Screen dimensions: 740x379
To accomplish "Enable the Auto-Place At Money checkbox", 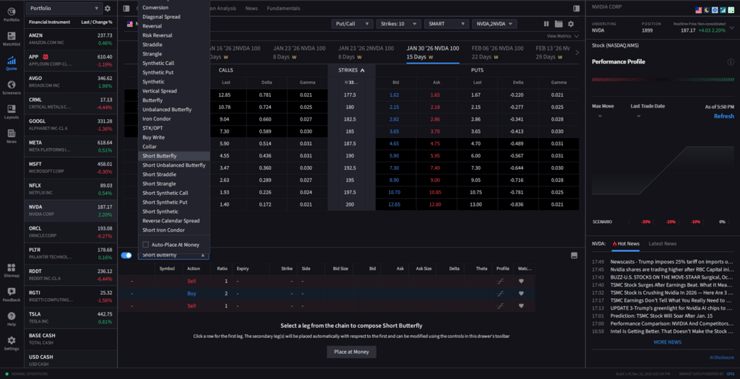I will [x=146, y=244].
